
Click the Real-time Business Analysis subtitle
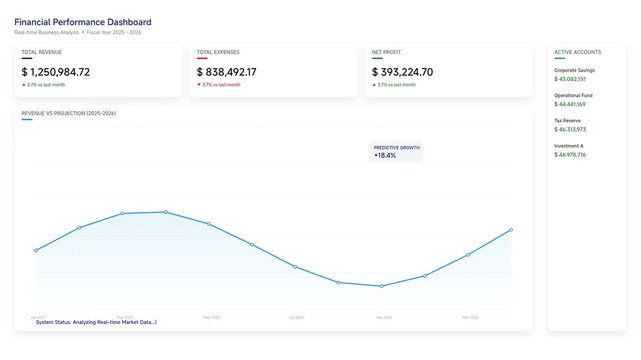point(47,32)
